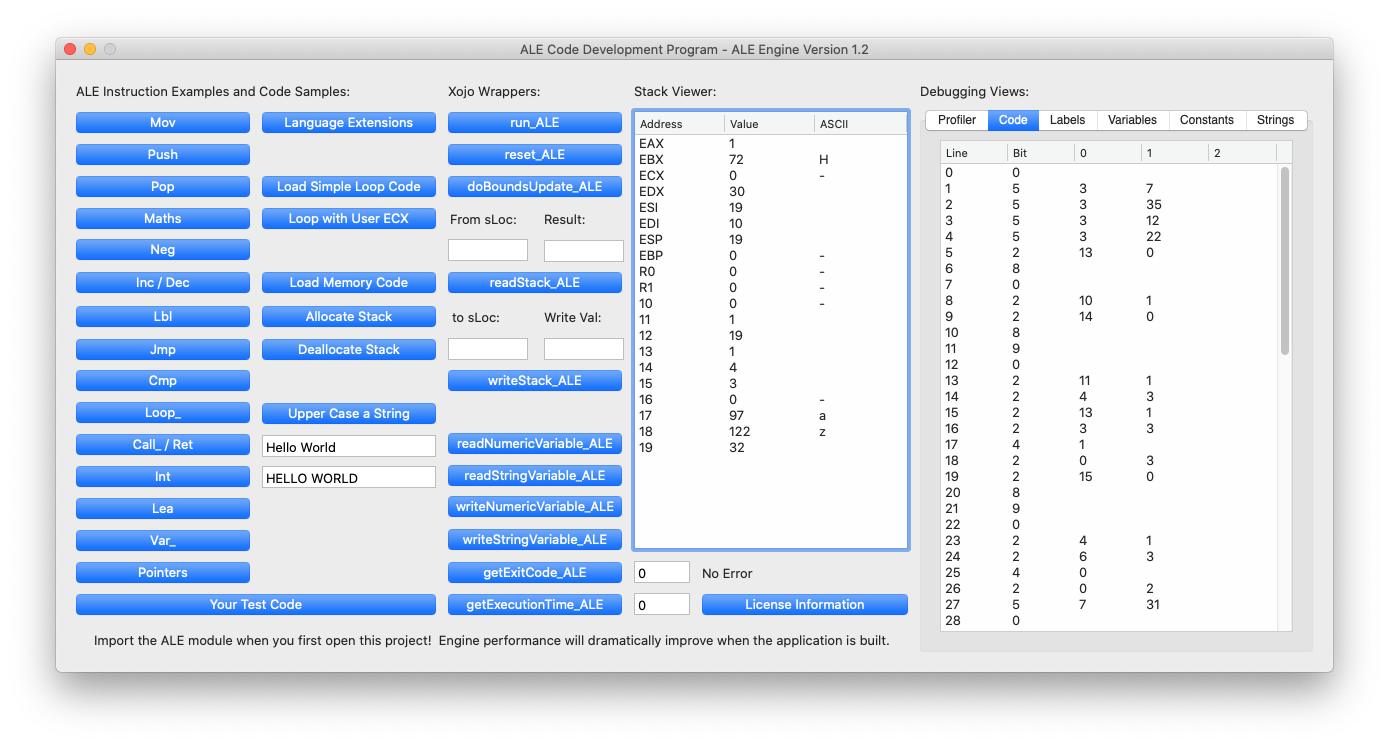Select the Variables debugging tab

(x=1133, y=120)
